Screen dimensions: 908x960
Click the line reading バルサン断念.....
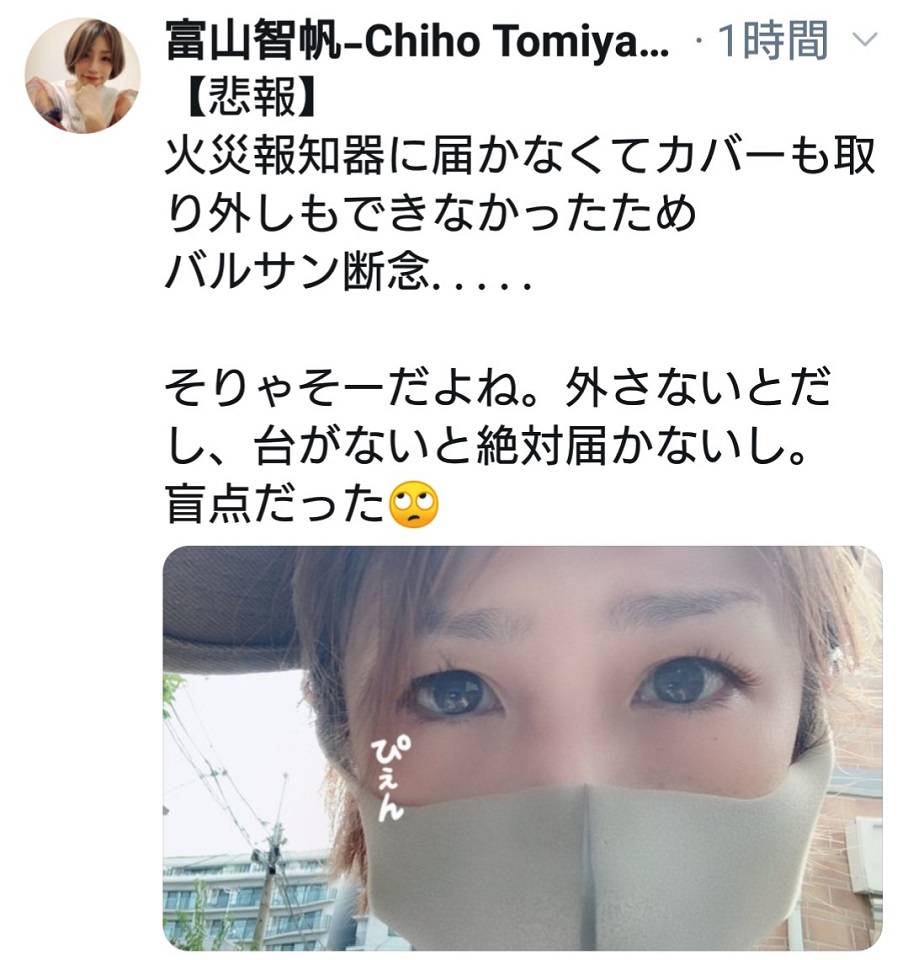tap(348, 271)
